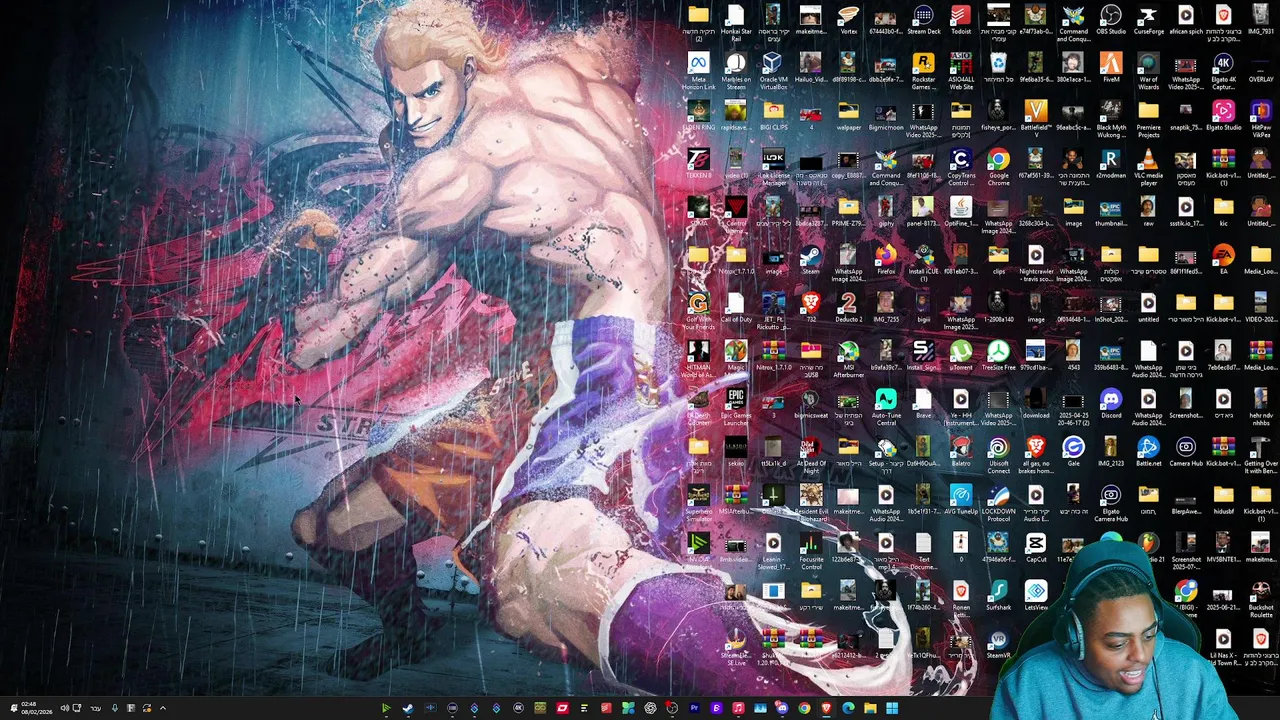Screen dimensions: 1280x720
Task: Open the Honkai Star Rail desktop shortcut
Action: 736,23
